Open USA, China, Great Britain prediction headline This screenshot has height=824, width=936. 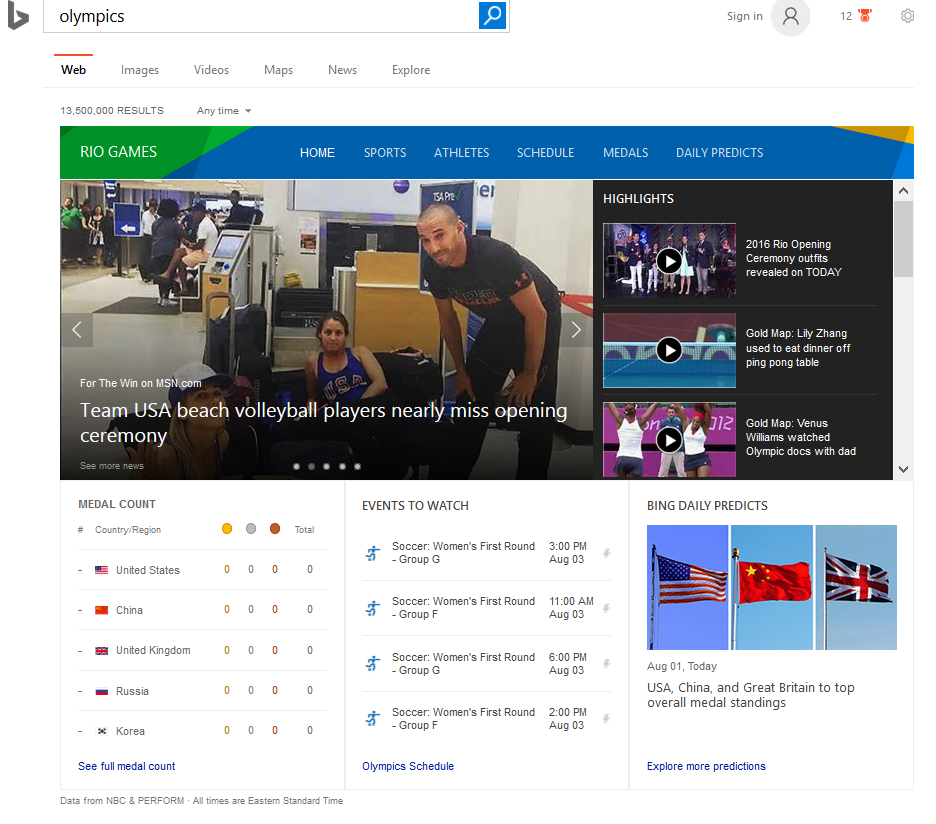tap(750, 695)
